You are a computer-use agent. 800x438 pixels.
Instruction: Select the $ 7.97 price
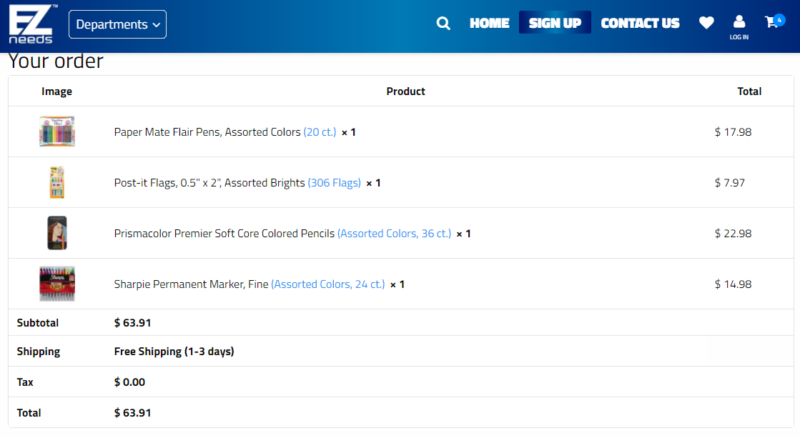730,183
